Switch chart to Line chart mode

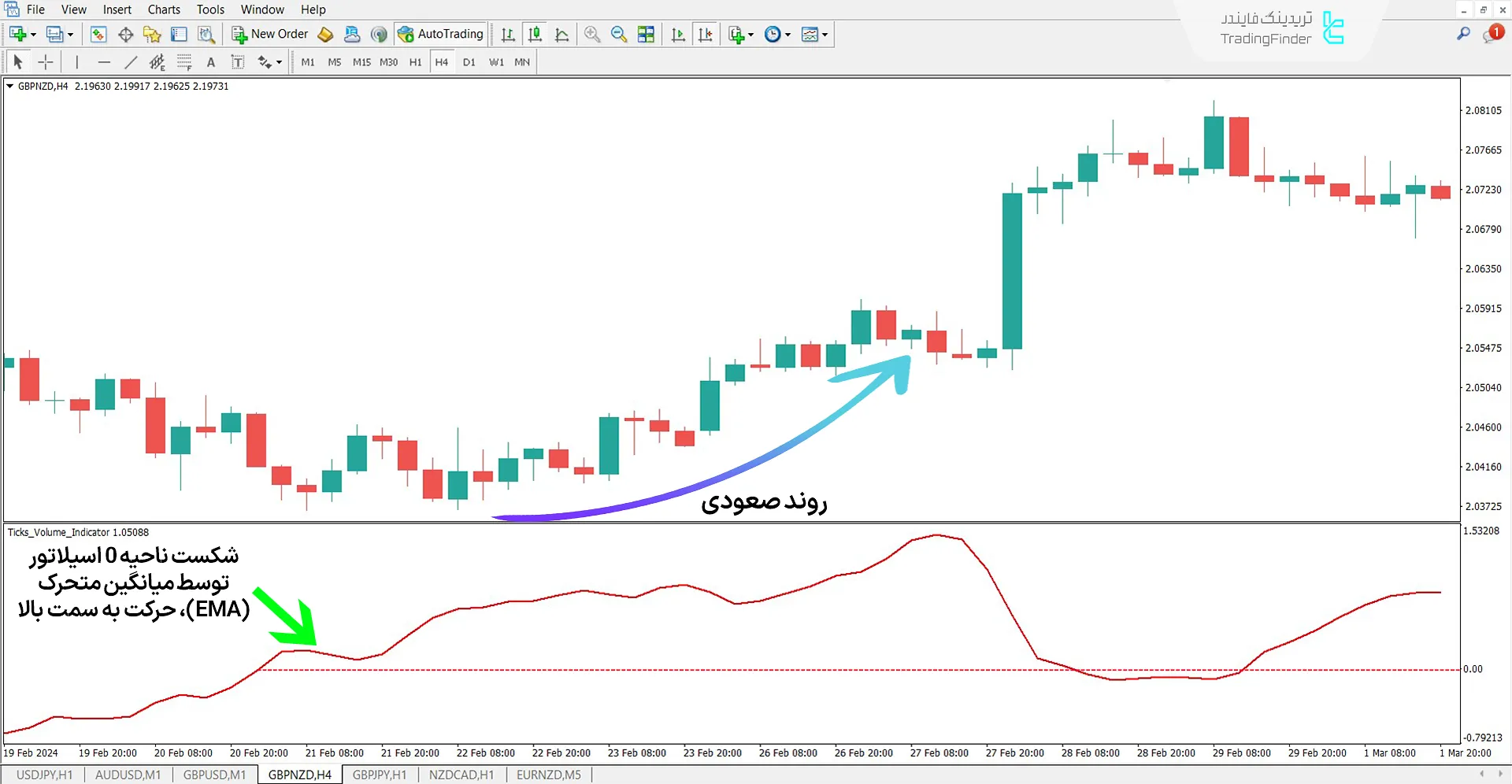561,34
